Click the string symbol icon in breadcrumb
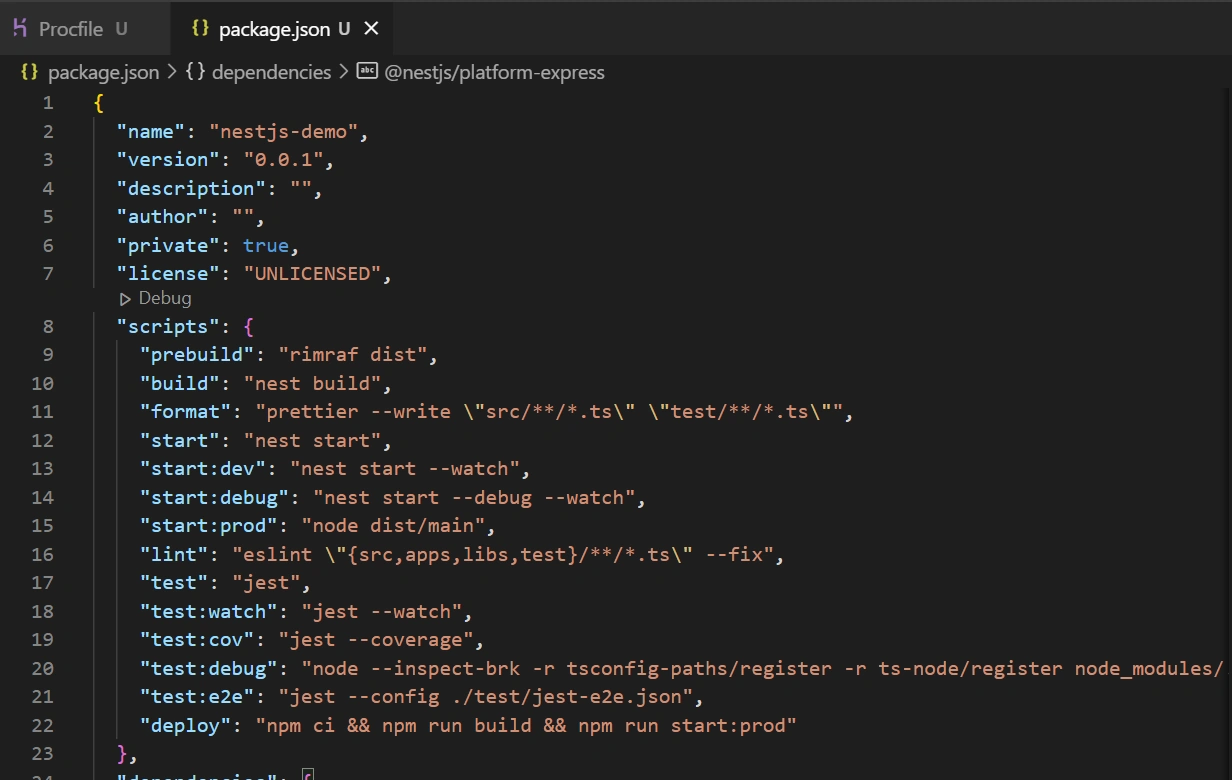The image size is (1232, 780). [x=367, y=71]
